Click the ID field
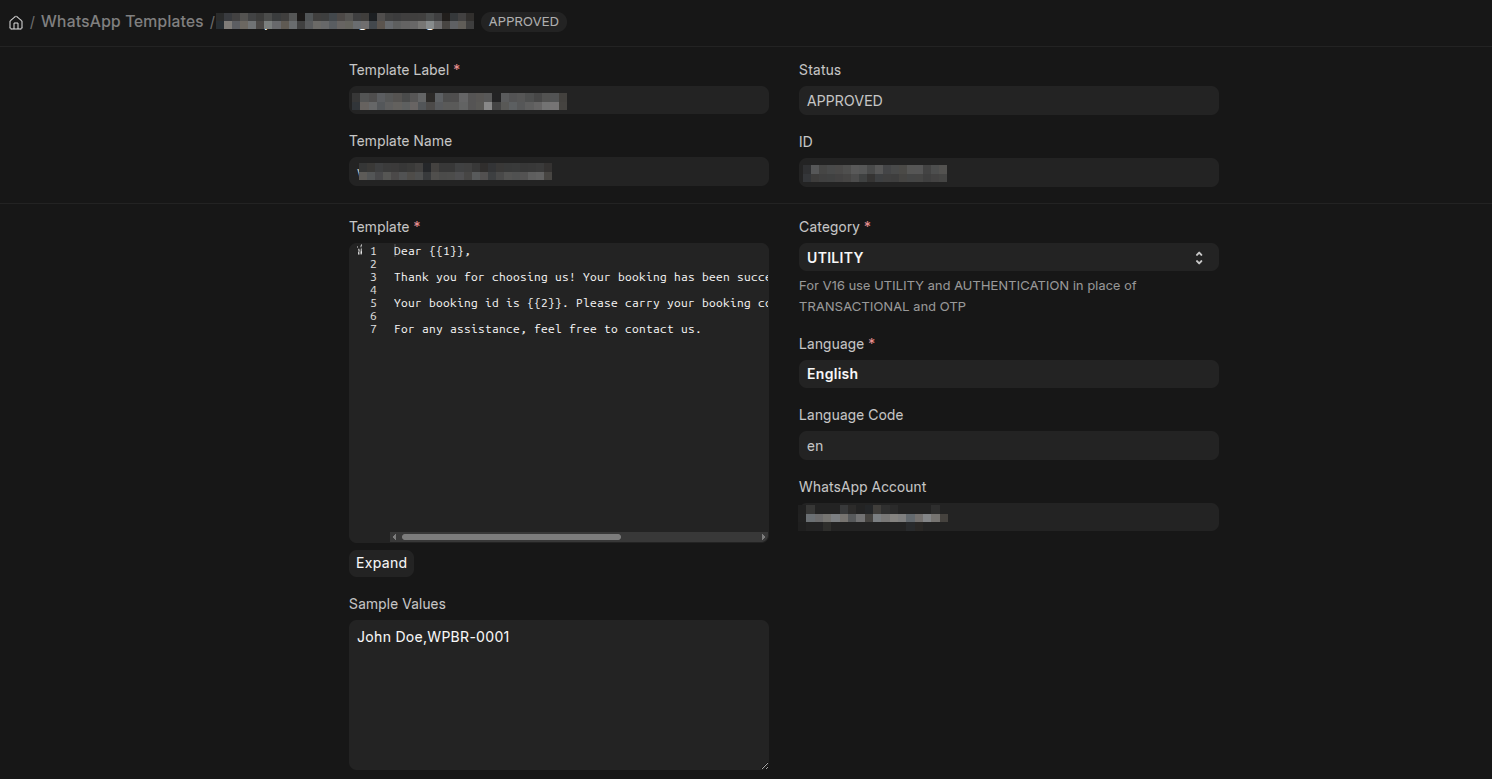Screen dimensions: 1492x779 click(1009, 172)
